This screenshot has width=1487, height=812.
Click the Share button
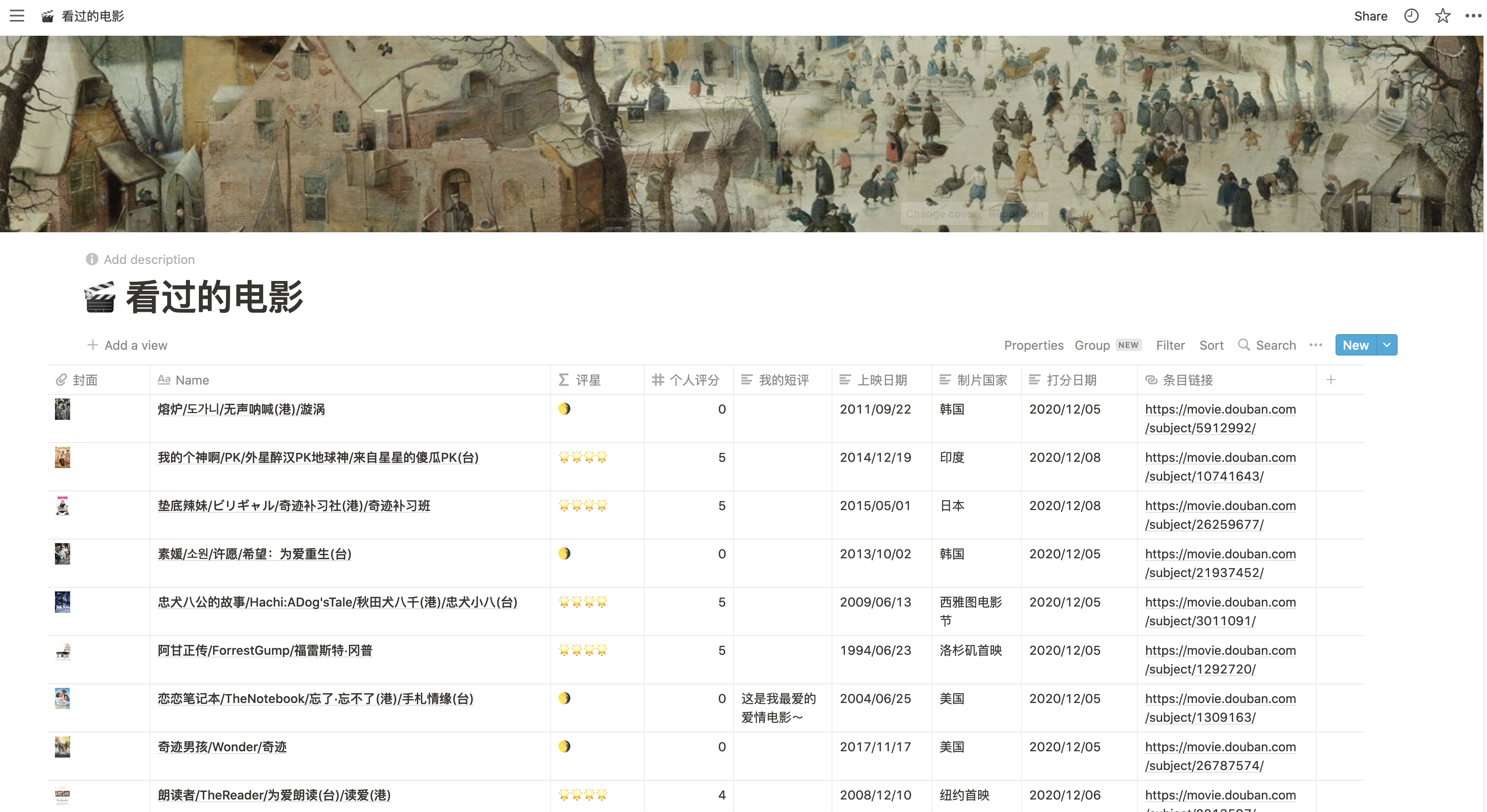point(1370,16)
